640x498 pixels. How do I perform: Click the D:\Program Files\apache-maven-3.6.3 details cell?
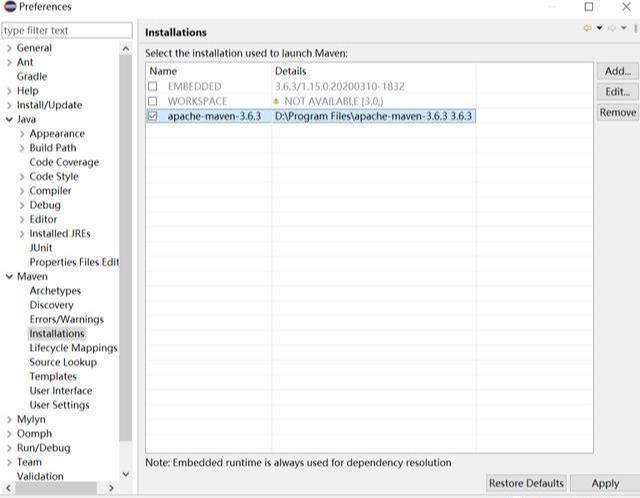click(x=373, y=116)
